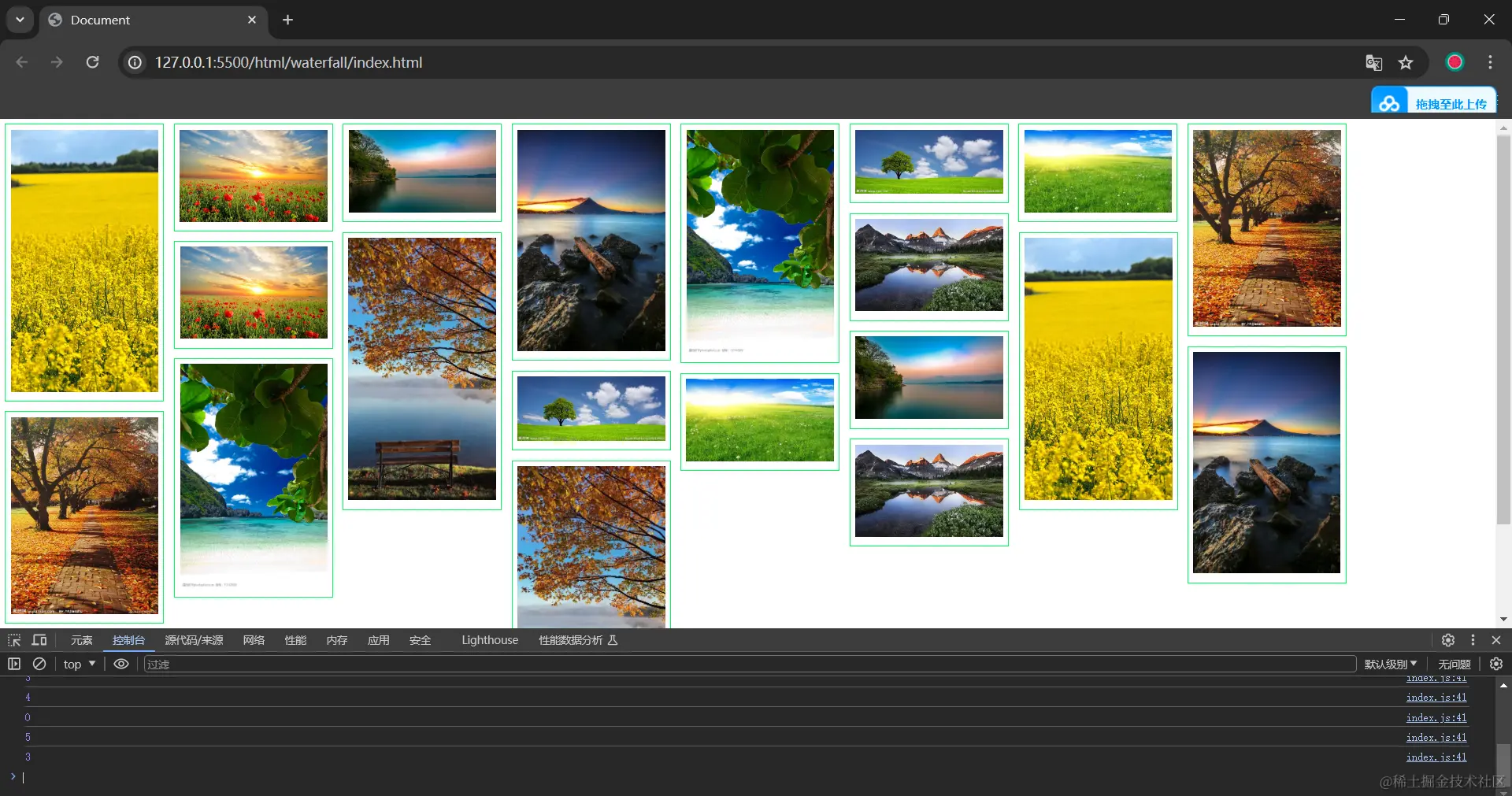Image resolution: width=1512 pixels, height=796 pixels.
Task: Open the 性能 panel
Action: 295,640
